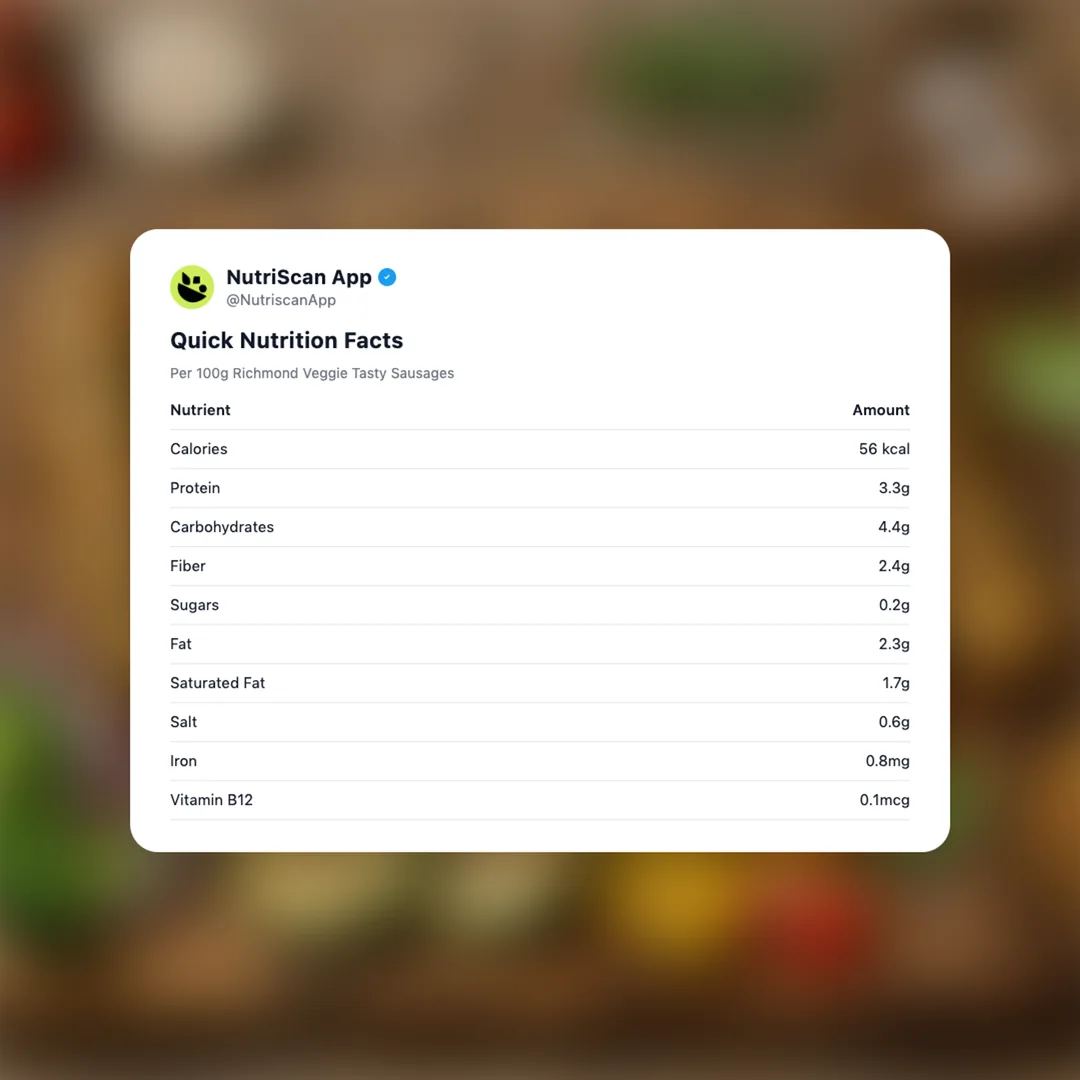Select the Saturated Fat row label

[217, 683]
